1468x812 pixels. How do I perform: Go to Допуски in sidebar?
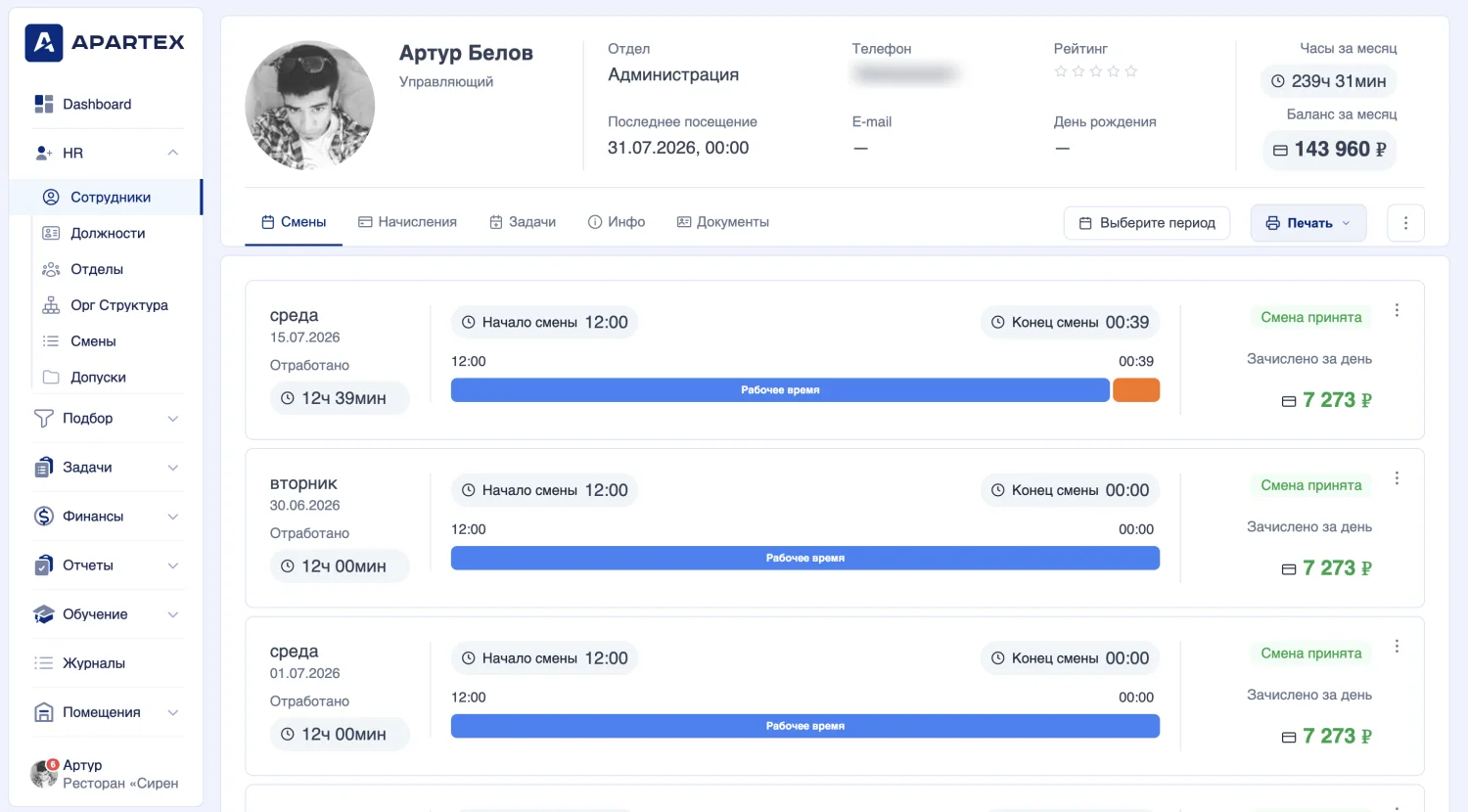coord(98,377)
